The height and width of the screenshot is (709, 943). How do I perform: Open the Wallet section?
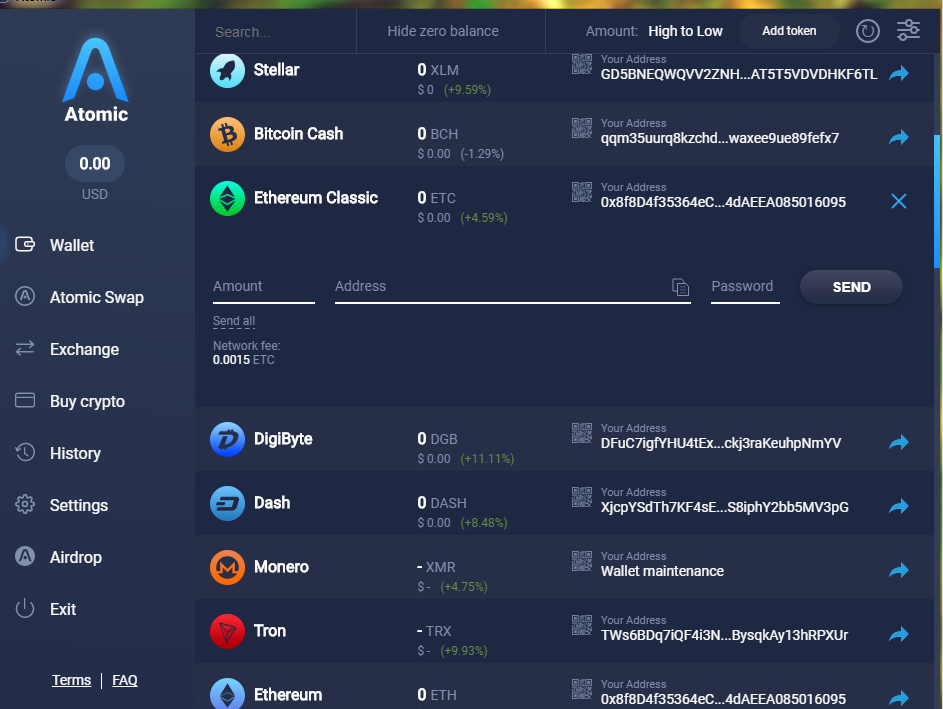[x=72, y=245]
